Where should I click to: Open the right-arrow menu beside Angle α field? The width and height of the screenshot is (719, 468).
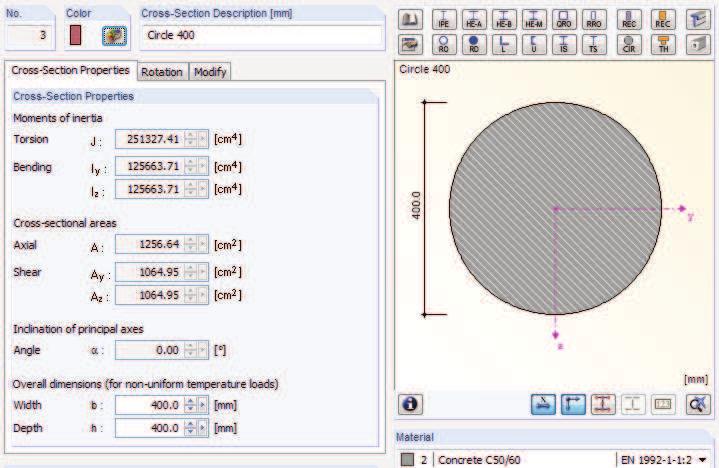tap(202, 350)
